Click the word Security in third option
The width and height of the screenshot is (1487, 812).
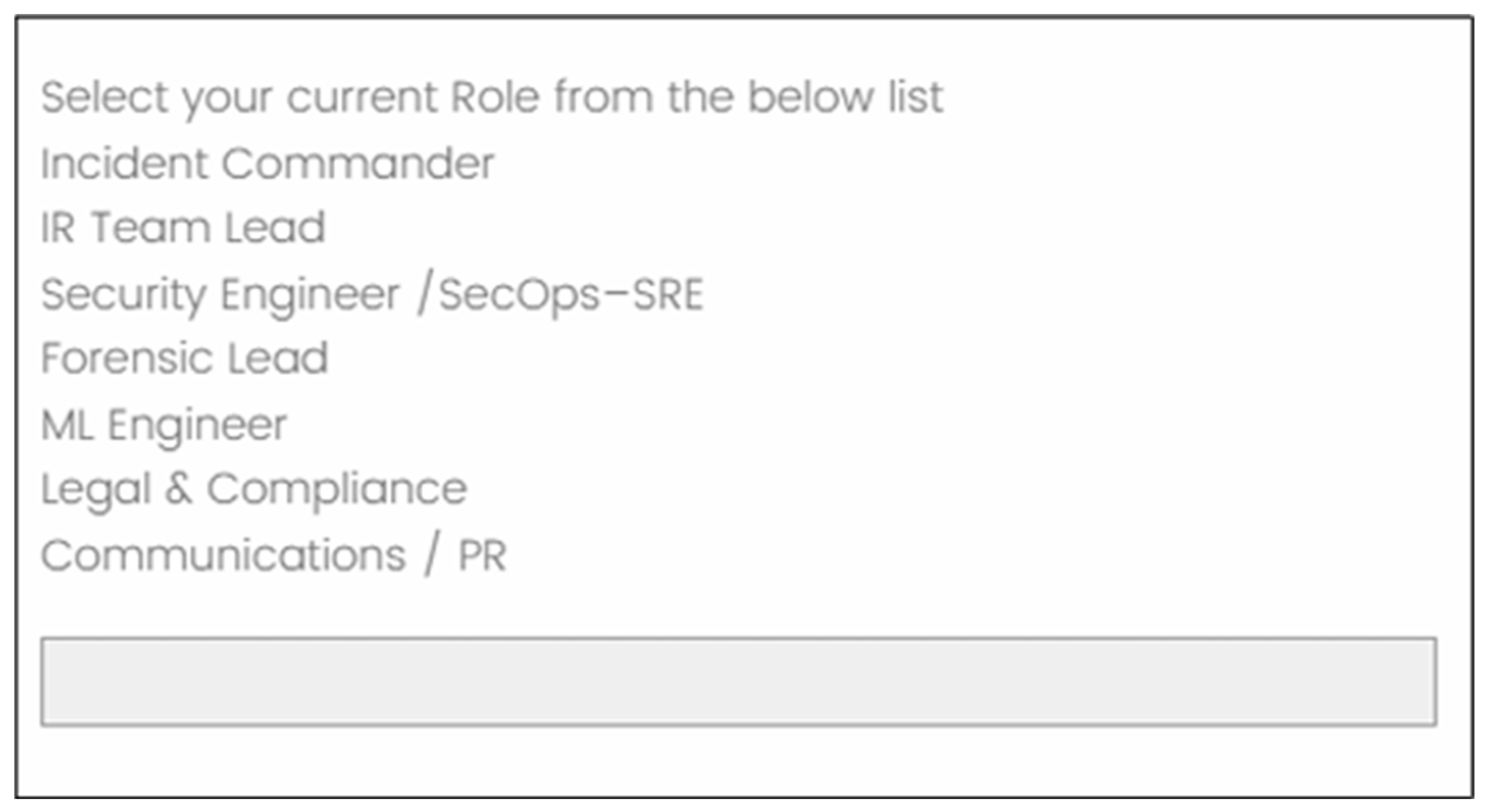[124, 296]
